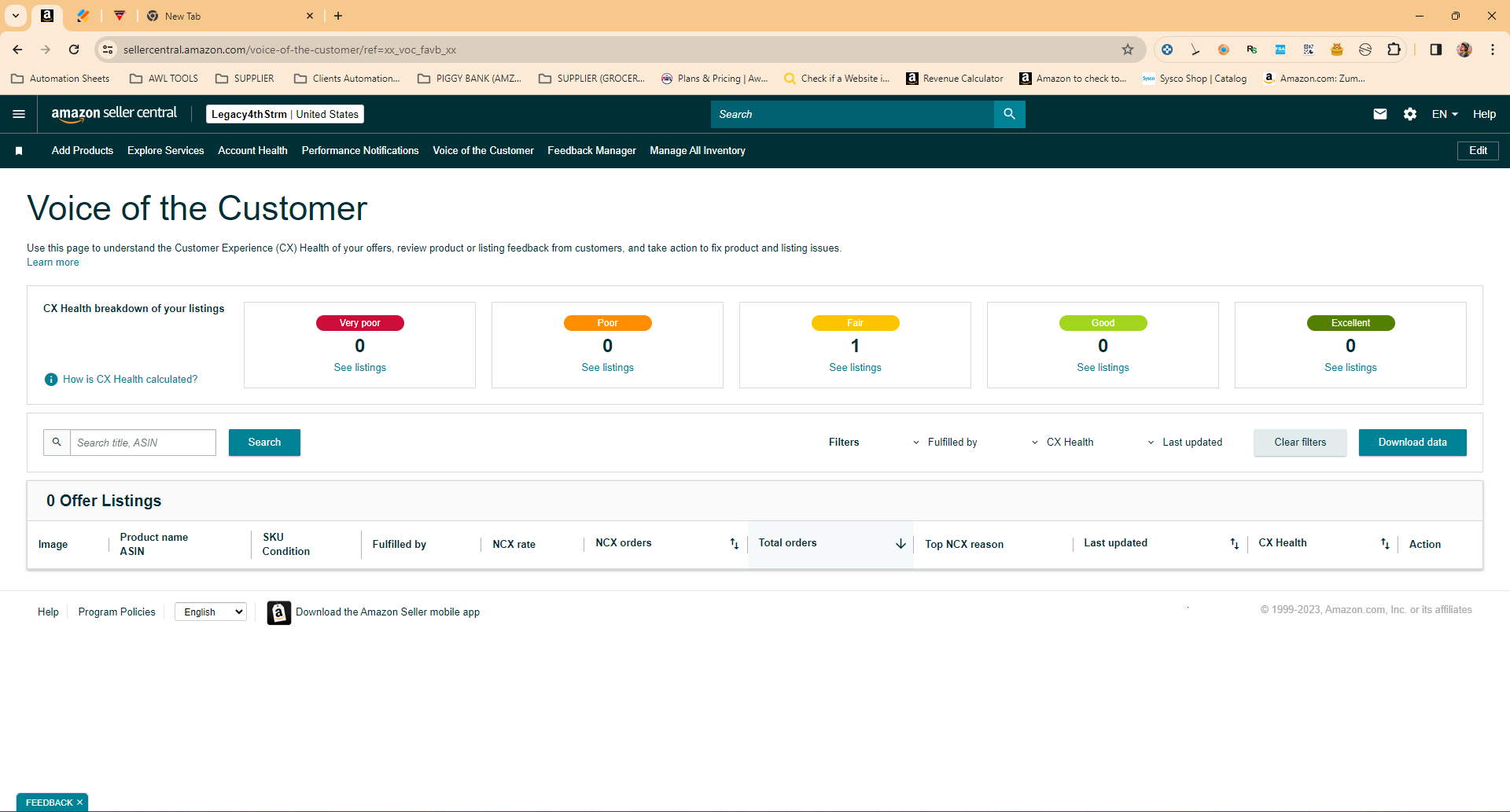Close the FEEDBACK widget with X
Viewport: 1510px width, 812px height.
coord(79,803)
